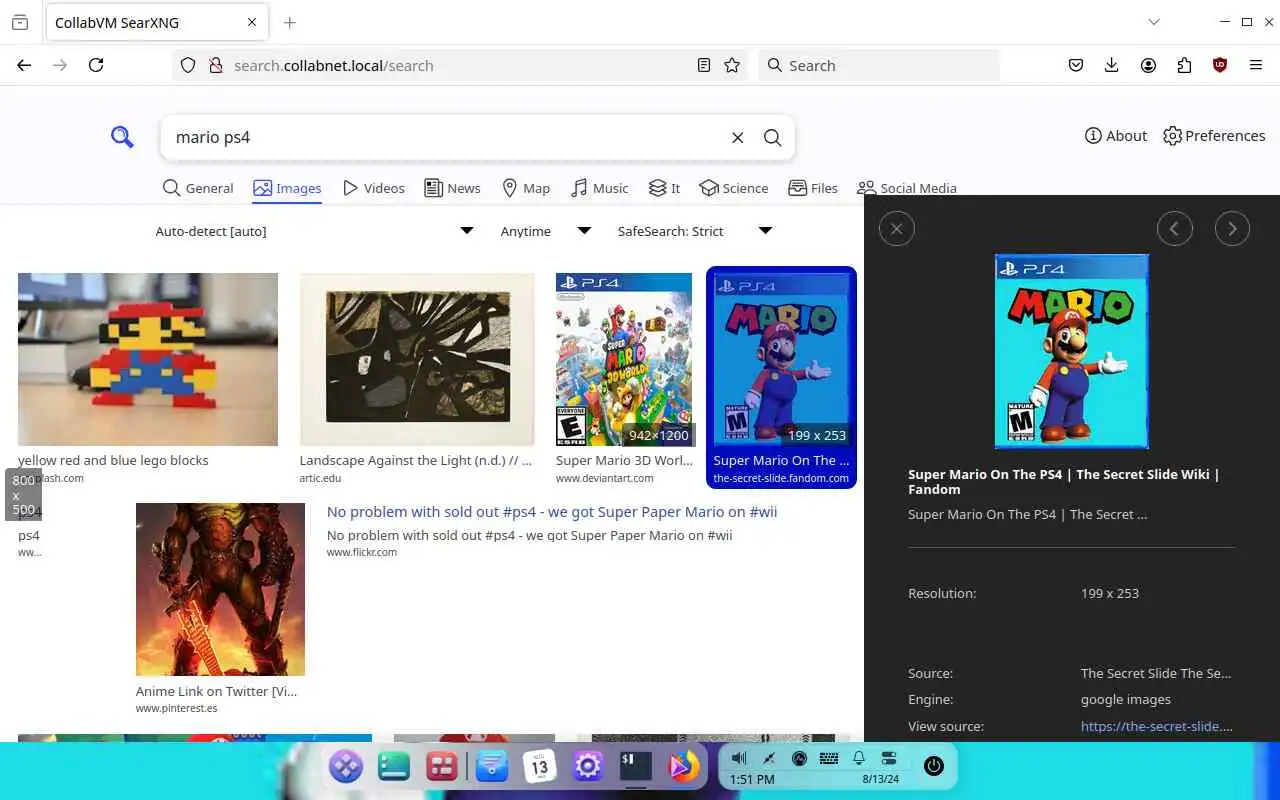The image size is (1280, 800).
Task: Switch to the News category
Action: pyautogui.click(x=452, y=188)
